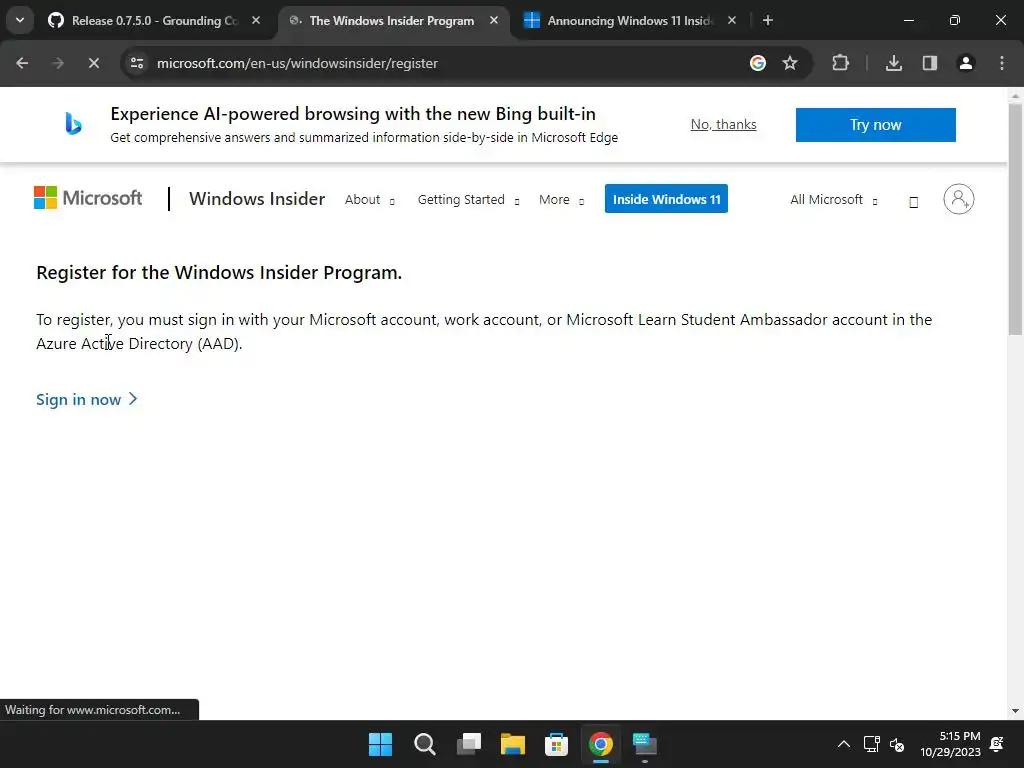The image size is (1024, 768).
Task: Click the Microsoft logo
Action: (88, 198)
